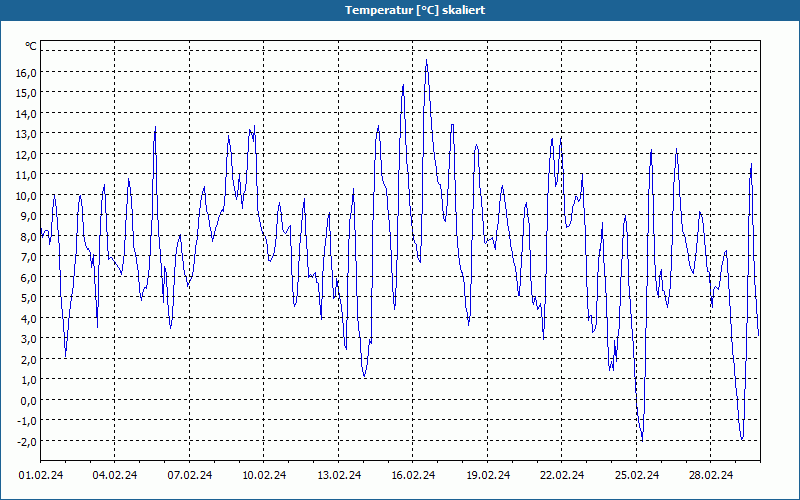
Task: Click the 01.02.24 date label
Action: 41,475
